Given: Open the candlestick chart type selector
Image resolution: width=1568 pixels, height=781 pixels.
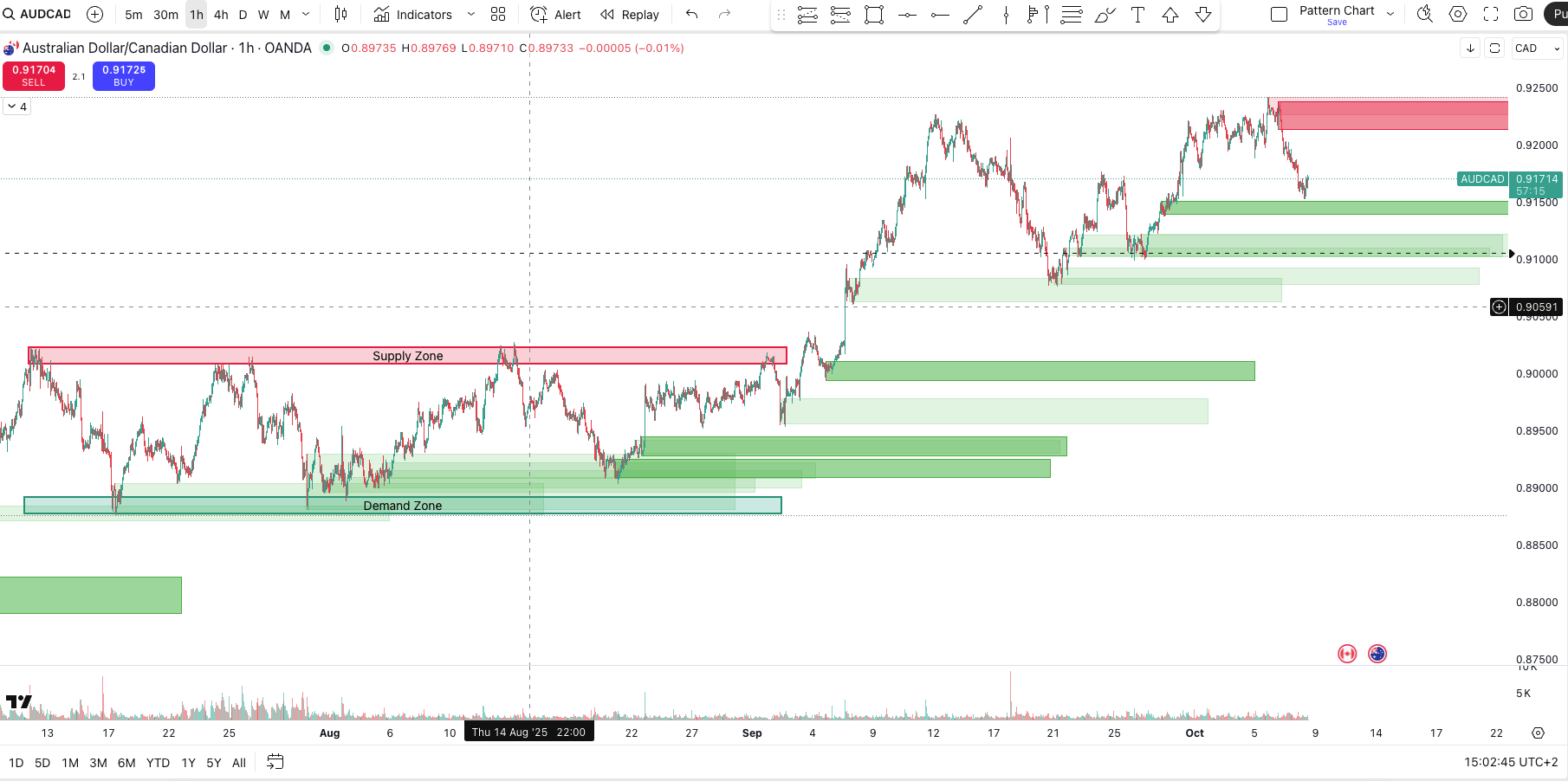Looking at the screenshot, I should click(341, 15).
